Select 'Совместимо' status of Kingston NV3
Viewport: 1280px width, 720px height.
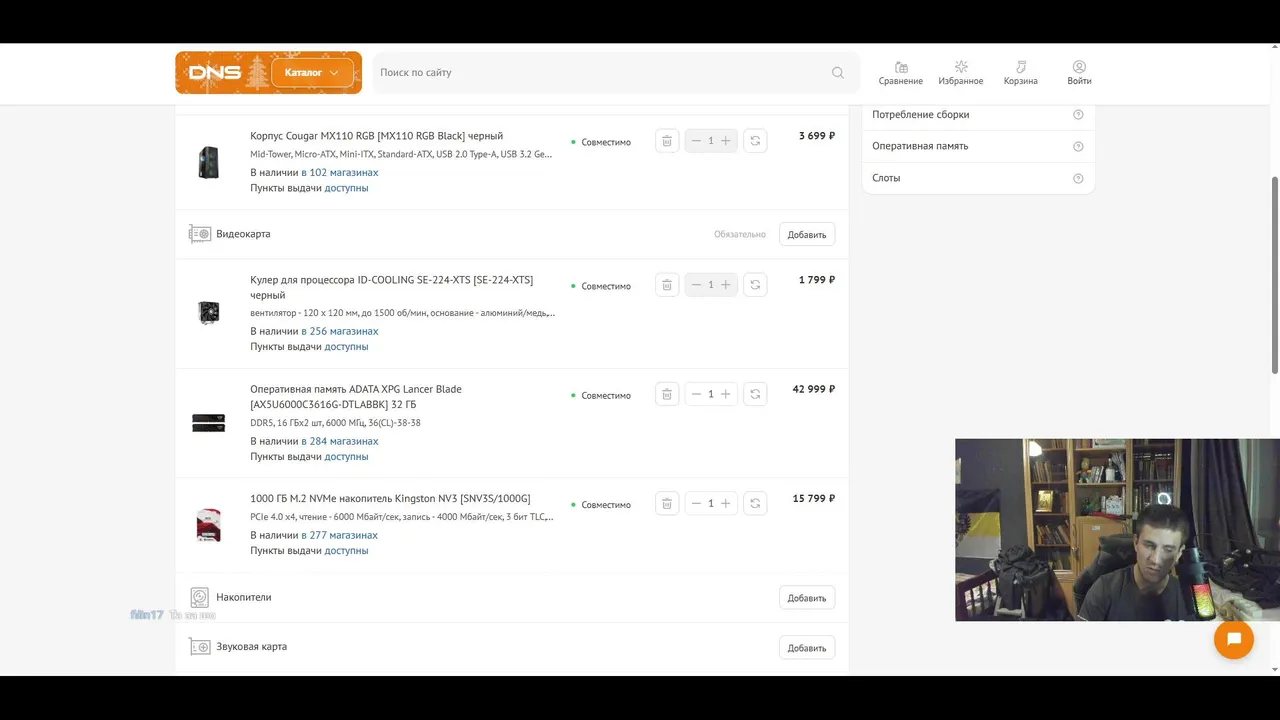[606, 505]
